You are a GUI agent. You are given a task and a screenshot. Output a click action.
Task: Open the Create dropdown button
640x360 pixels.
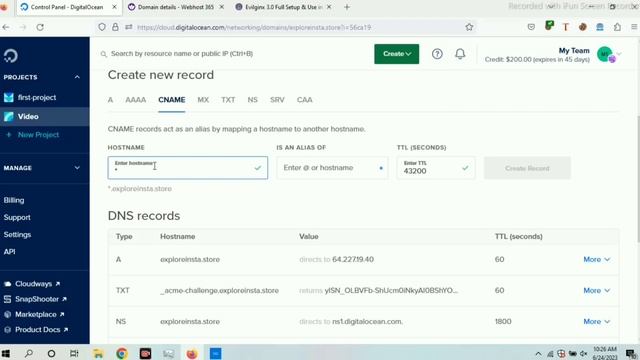[396, 54]
